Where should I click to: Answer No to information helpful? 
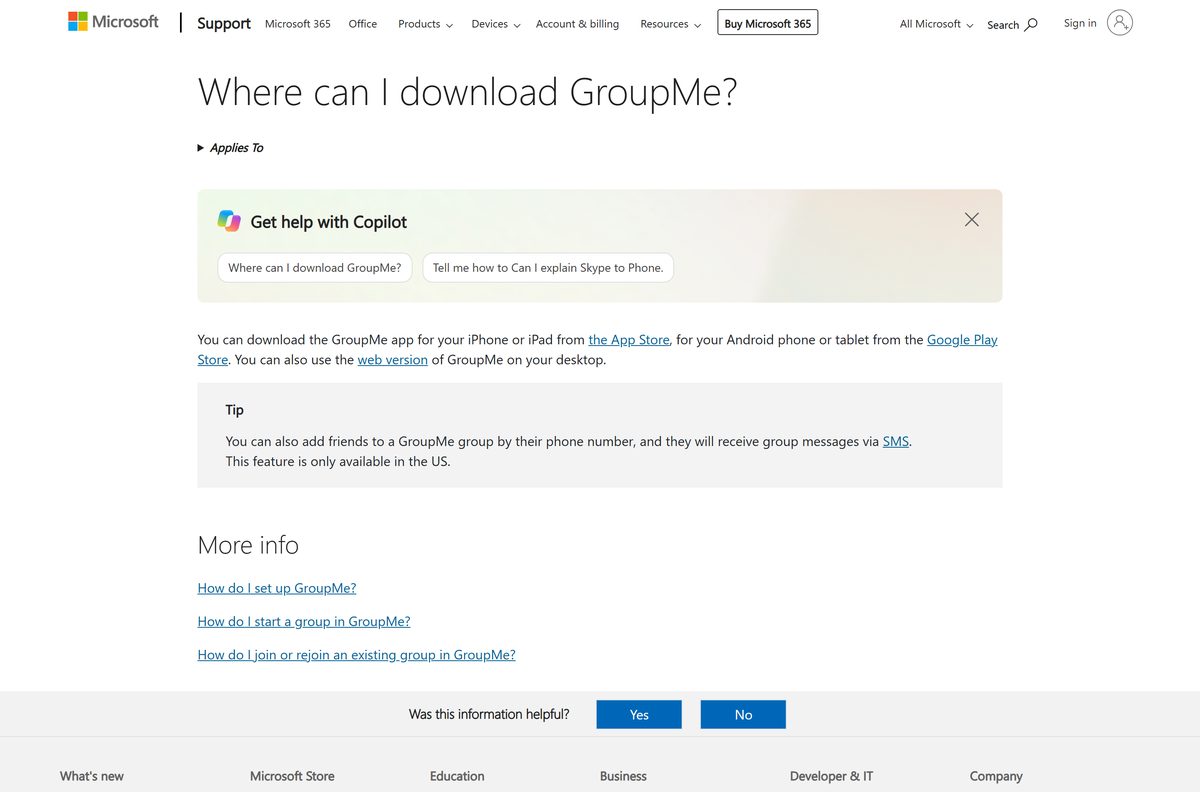coord(743,714)
